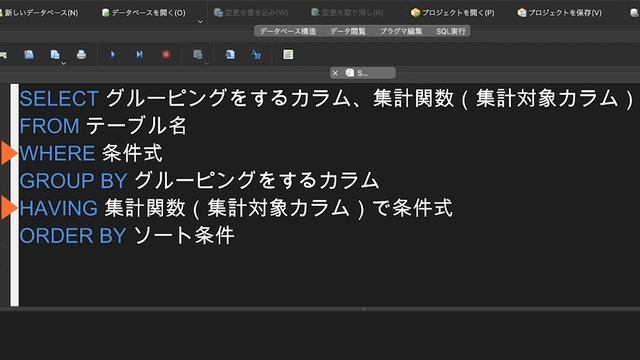Expand the dropdown arrow below データベースを開く
Image resolution: width=640 pixels, height=360 pixels.
tap(200, 21)
